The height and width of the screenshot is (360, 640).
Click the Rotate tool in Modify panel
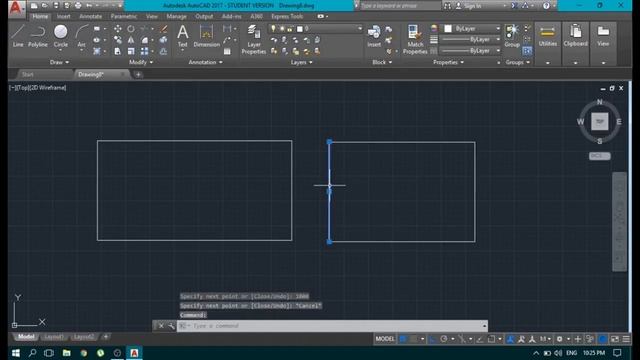[131, 29]
